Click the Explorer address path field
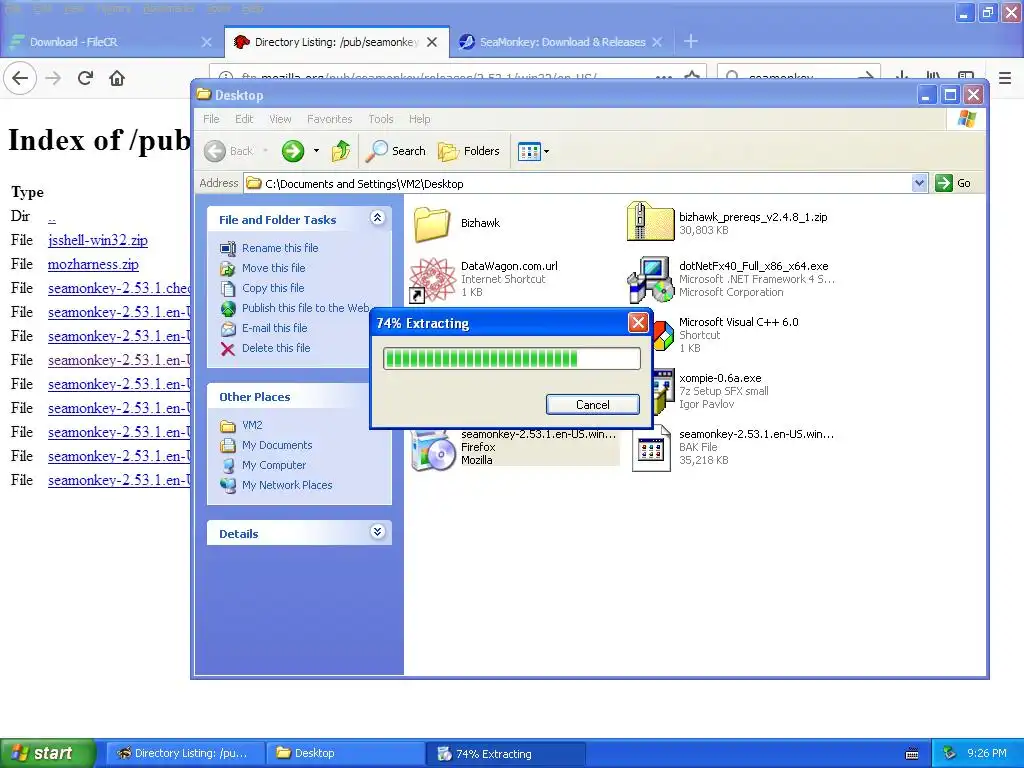The width and height of the screenshot is (1024, 768). click(x=578, y=184)
